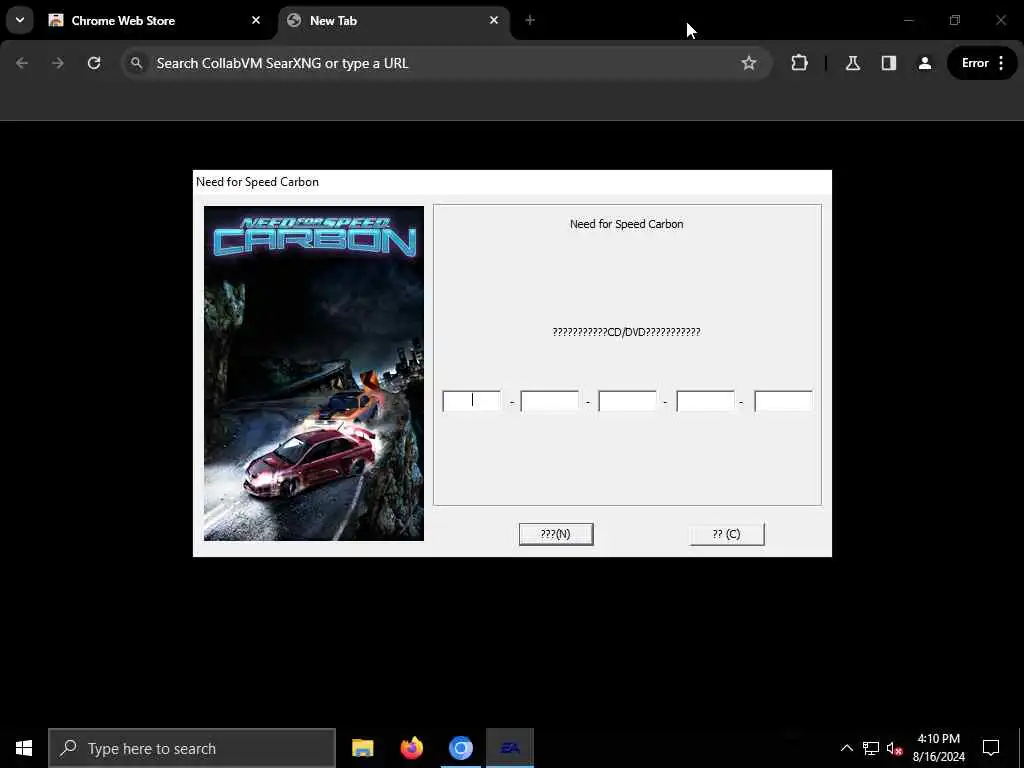Go back using the back arrow
Screen dimensions: 1024x768
tap(22, 63)
